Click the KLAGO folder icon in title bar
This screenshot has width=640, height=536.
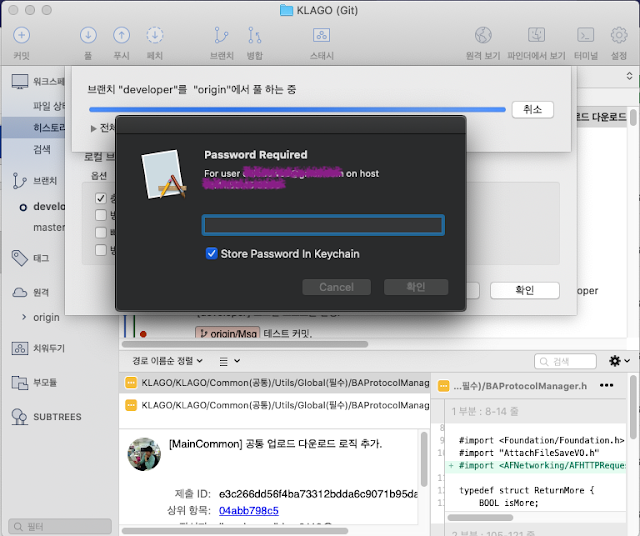pos(286,10)
